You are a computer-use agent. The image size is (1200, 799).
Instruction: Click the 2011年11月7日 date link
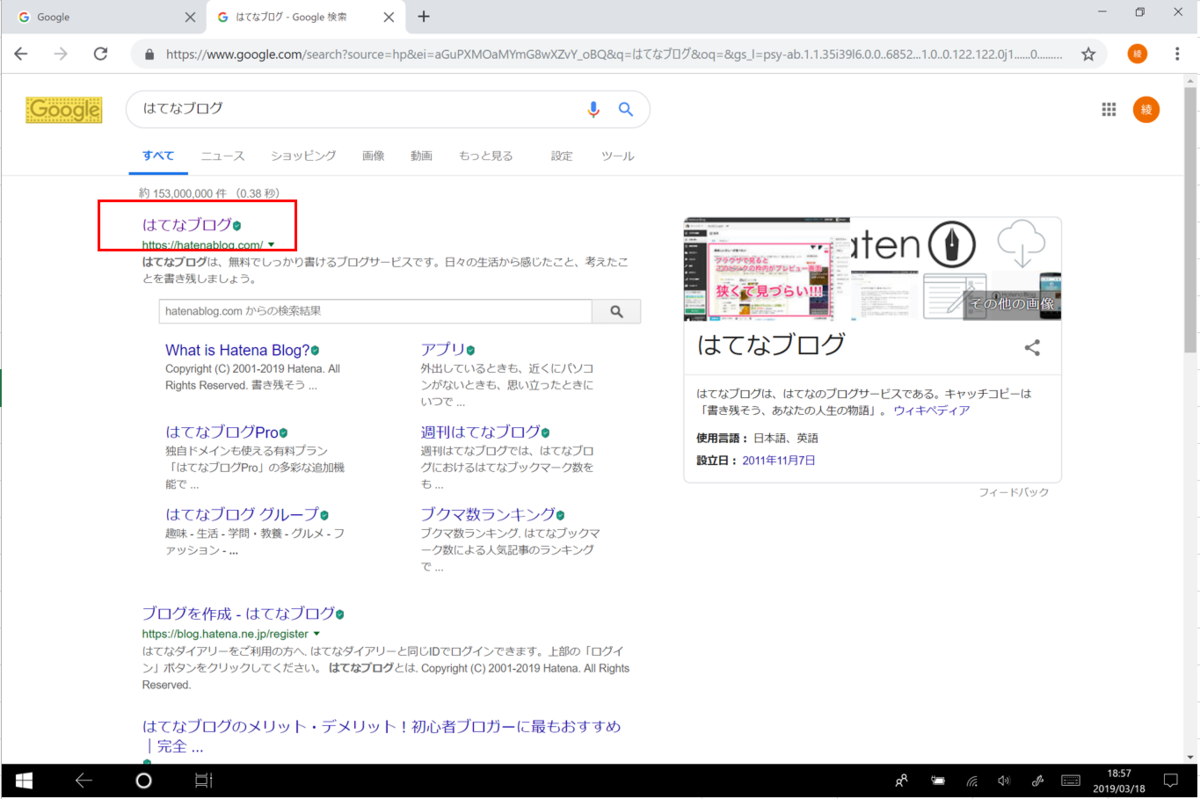tap(779, 461)
